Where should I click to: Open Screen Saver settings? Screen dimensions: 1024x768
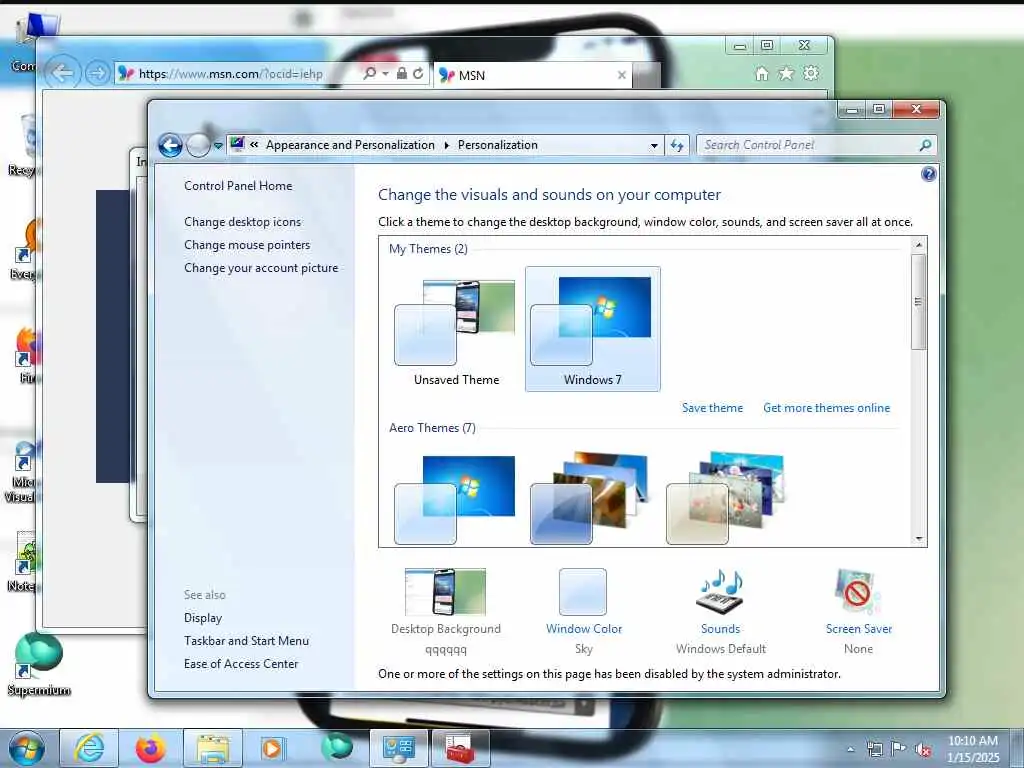point(858,612)
